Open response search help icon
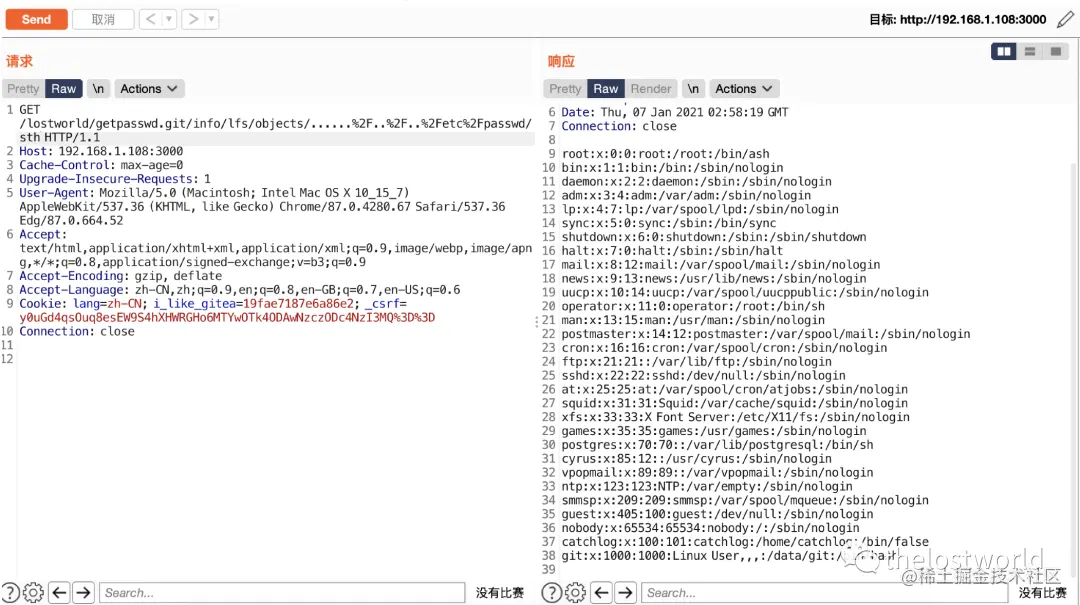This screenshot has width=1080, height=605. click(x=552, y=593)
